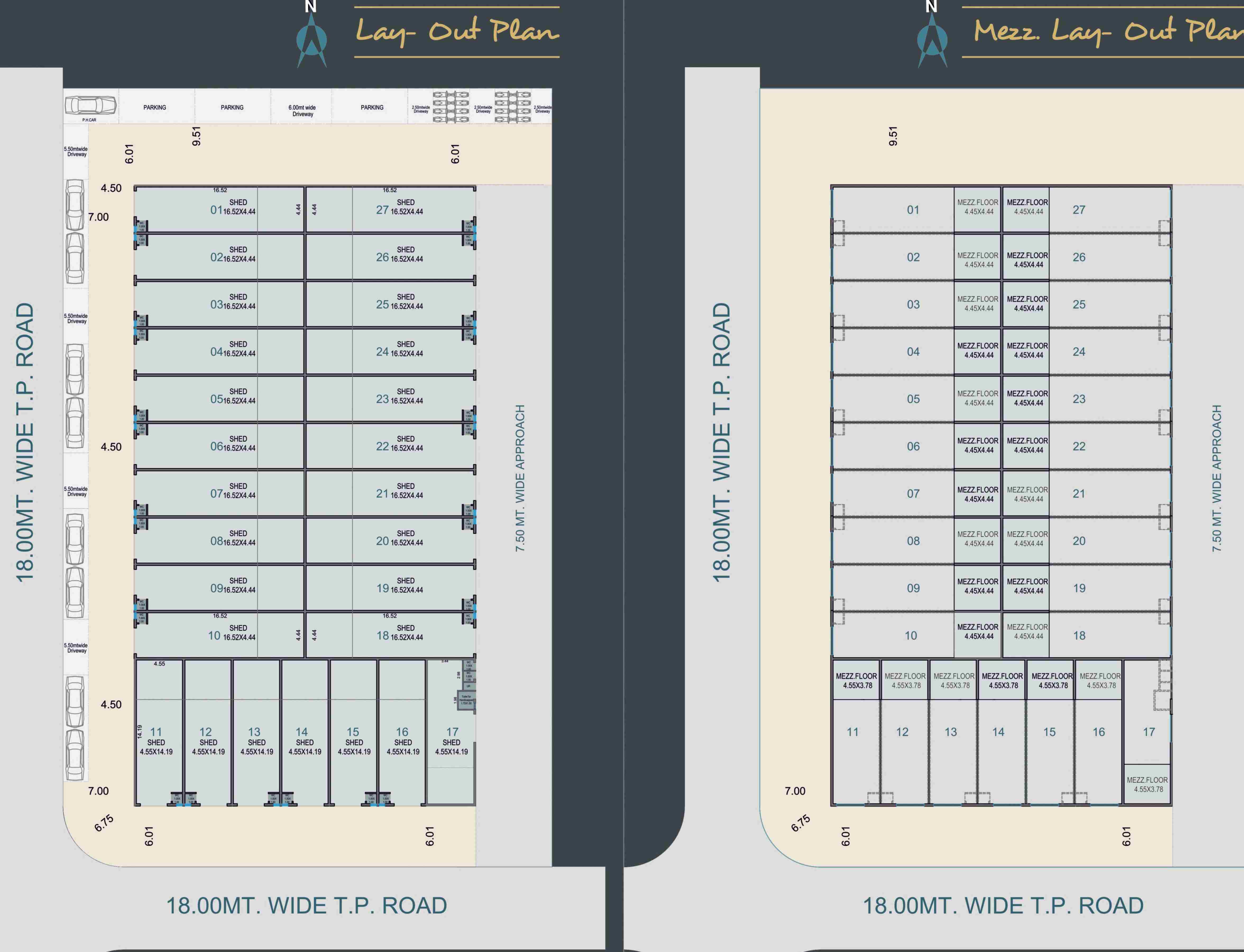This screenshot has height=952, width=1244.
Task: Click the P.H.CAR car symbol
Action: 90,105
